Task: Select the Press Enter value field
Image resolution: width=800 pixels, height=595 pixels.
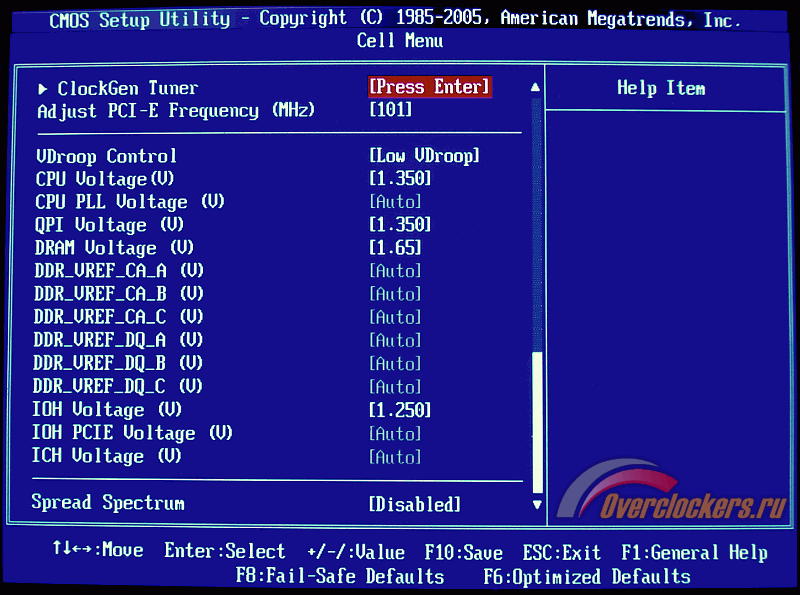Action: pyautogui.click(x=430, y=87)
